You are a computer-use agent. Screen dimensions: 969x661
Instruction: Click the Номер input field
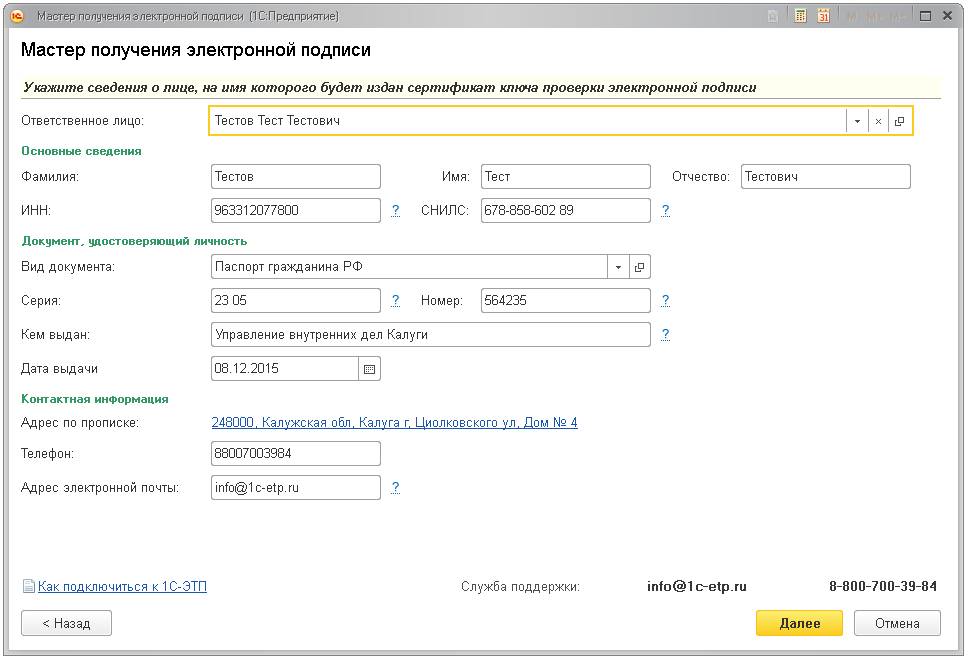(565, 301)
